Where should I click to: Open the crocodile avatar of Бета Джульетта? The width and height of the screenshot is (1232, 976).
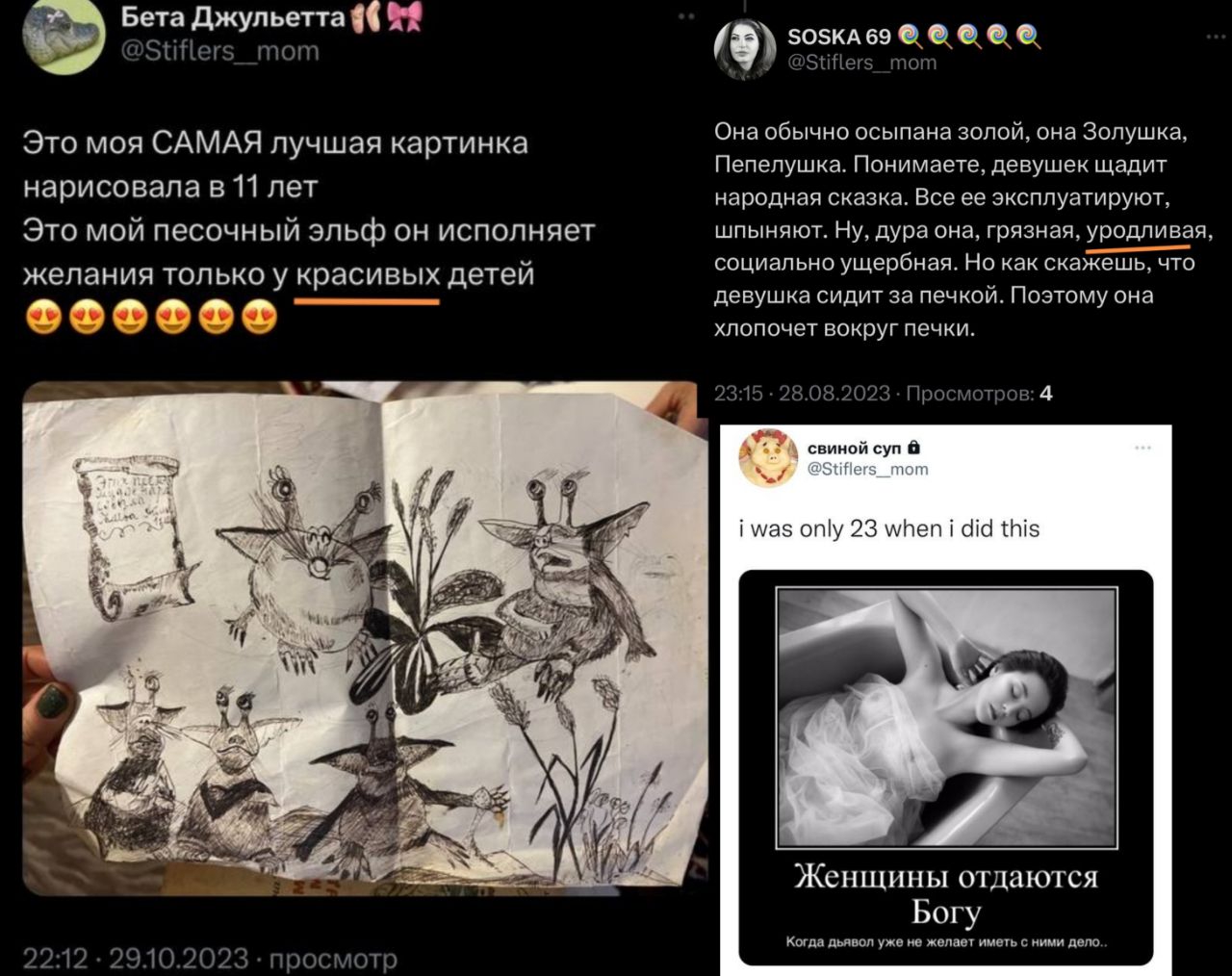tap(63, 36)
